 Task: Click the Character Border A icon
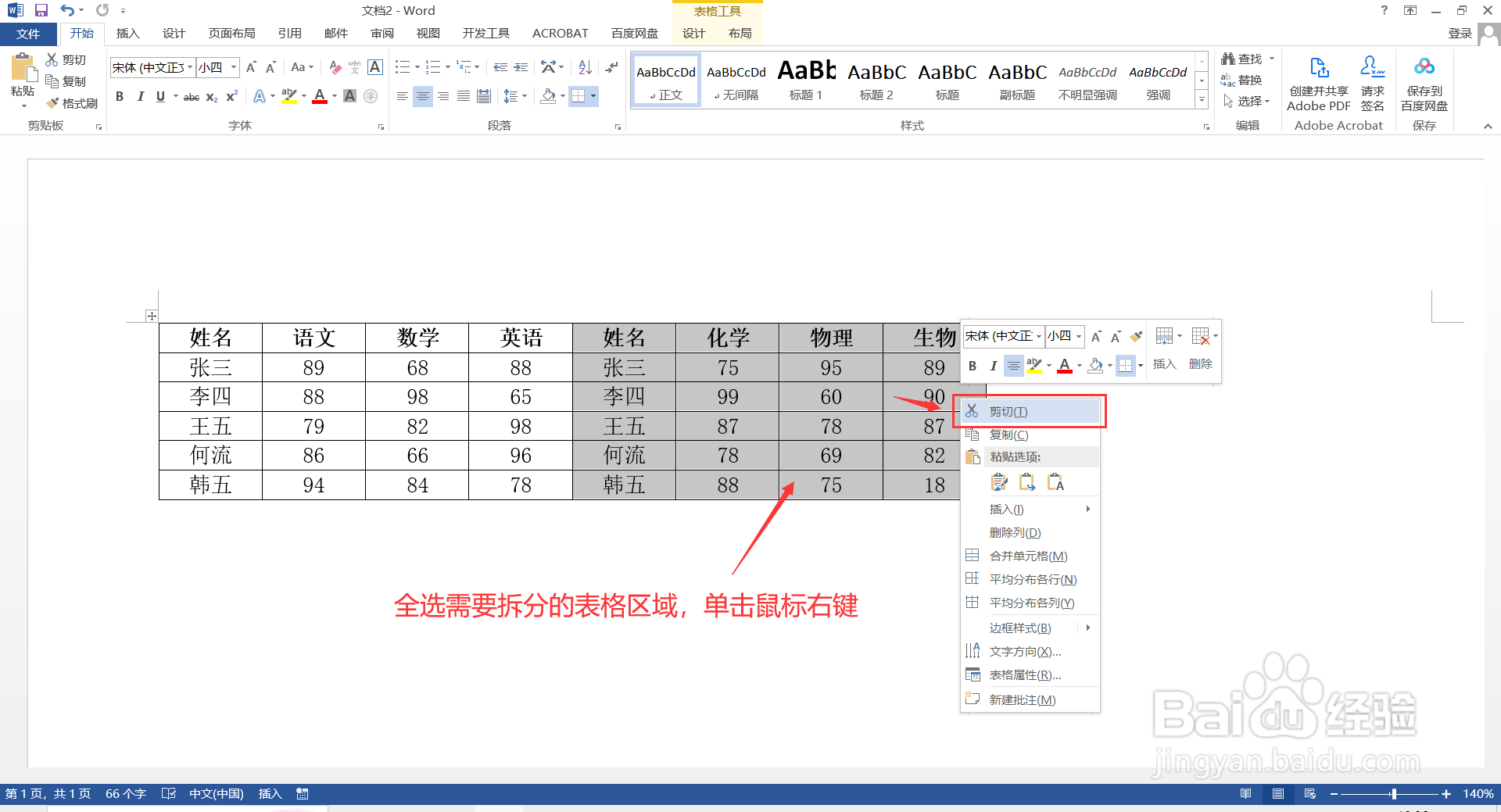[x=375, y=67]
